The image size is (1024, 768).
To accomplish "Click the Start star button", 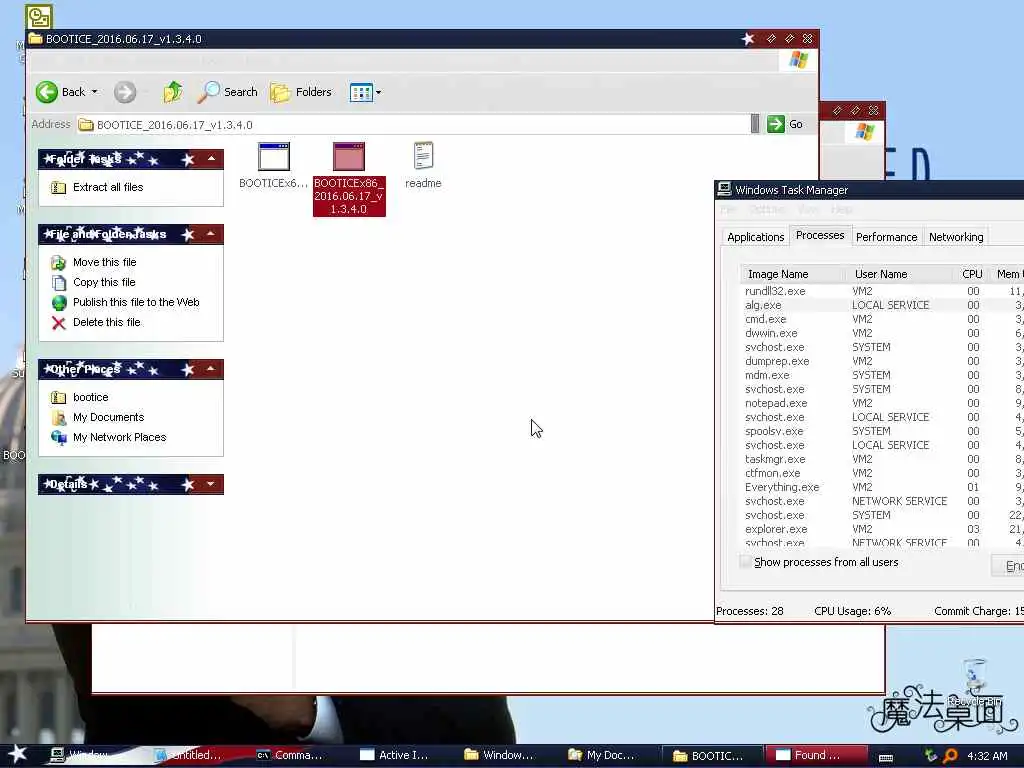I will click(x=17, y=754).
